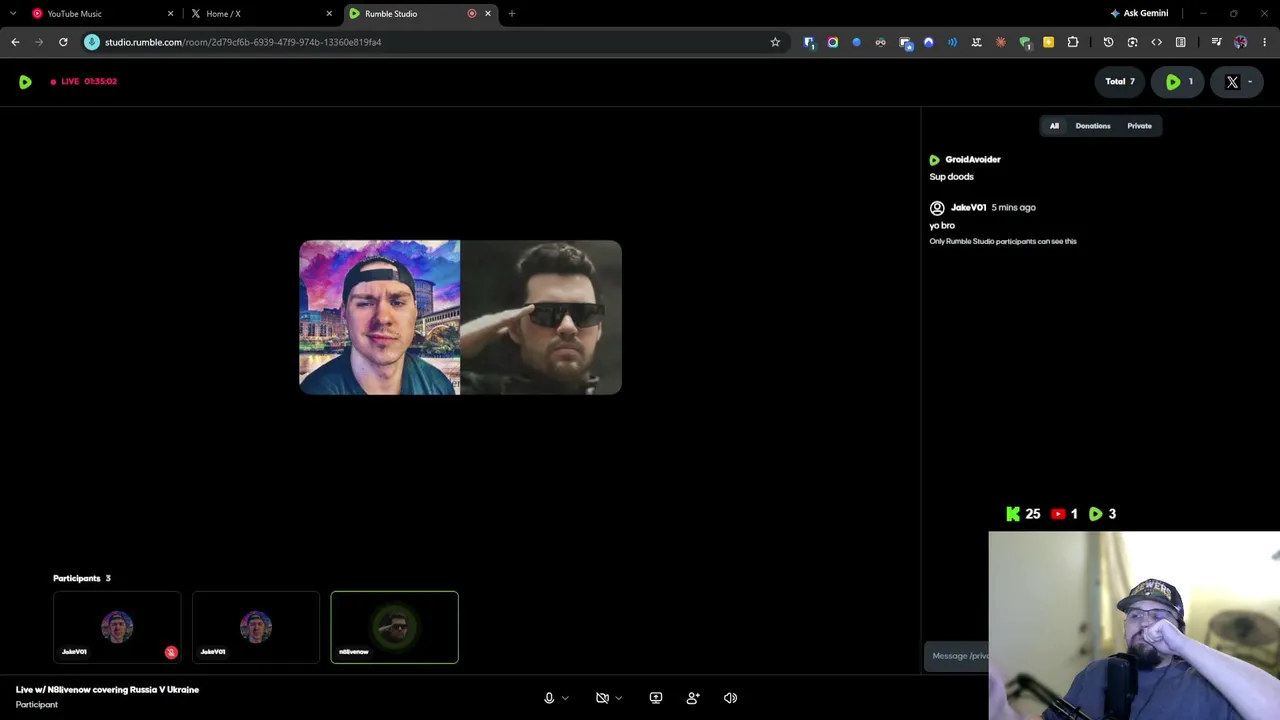
Task: Click the Rumble logo in the top-left header
Action: [x=25, y=82]
